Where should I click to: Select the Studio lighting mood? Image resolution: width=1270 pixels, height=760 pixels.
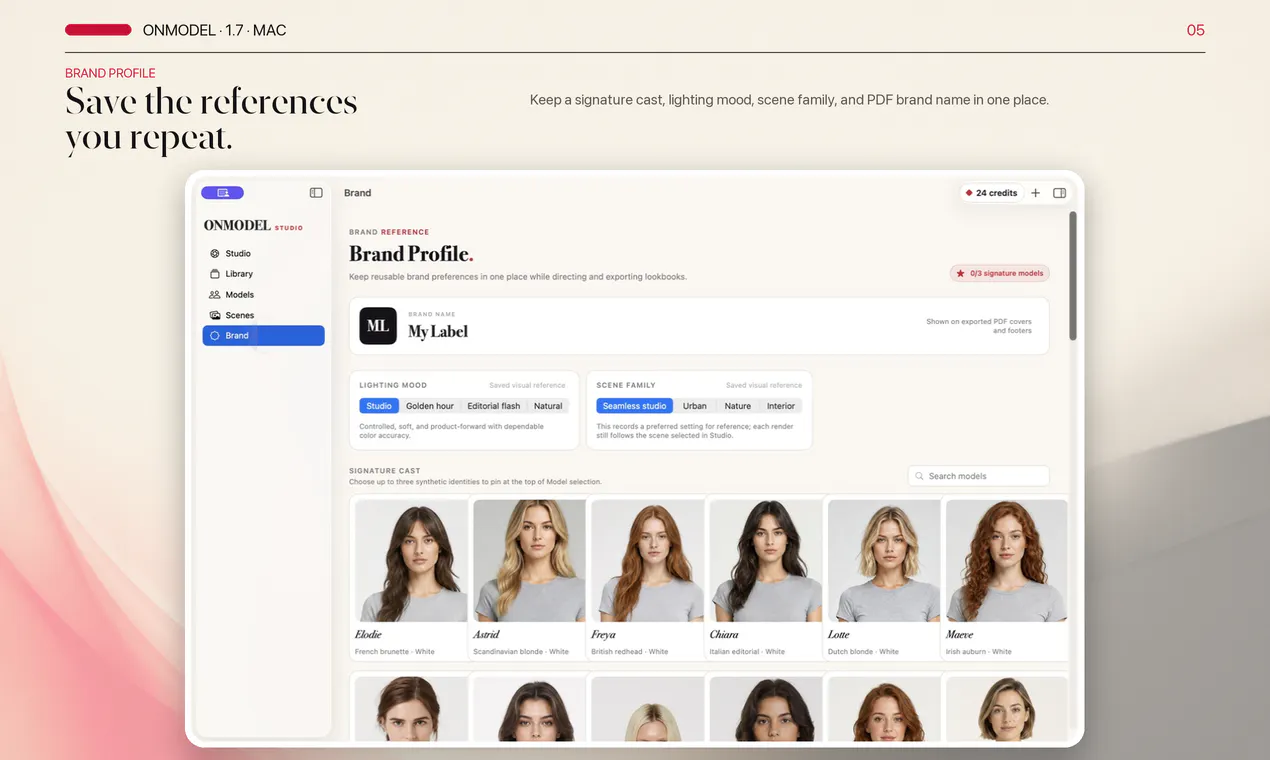pyautogui.click(x=379, y=406)
